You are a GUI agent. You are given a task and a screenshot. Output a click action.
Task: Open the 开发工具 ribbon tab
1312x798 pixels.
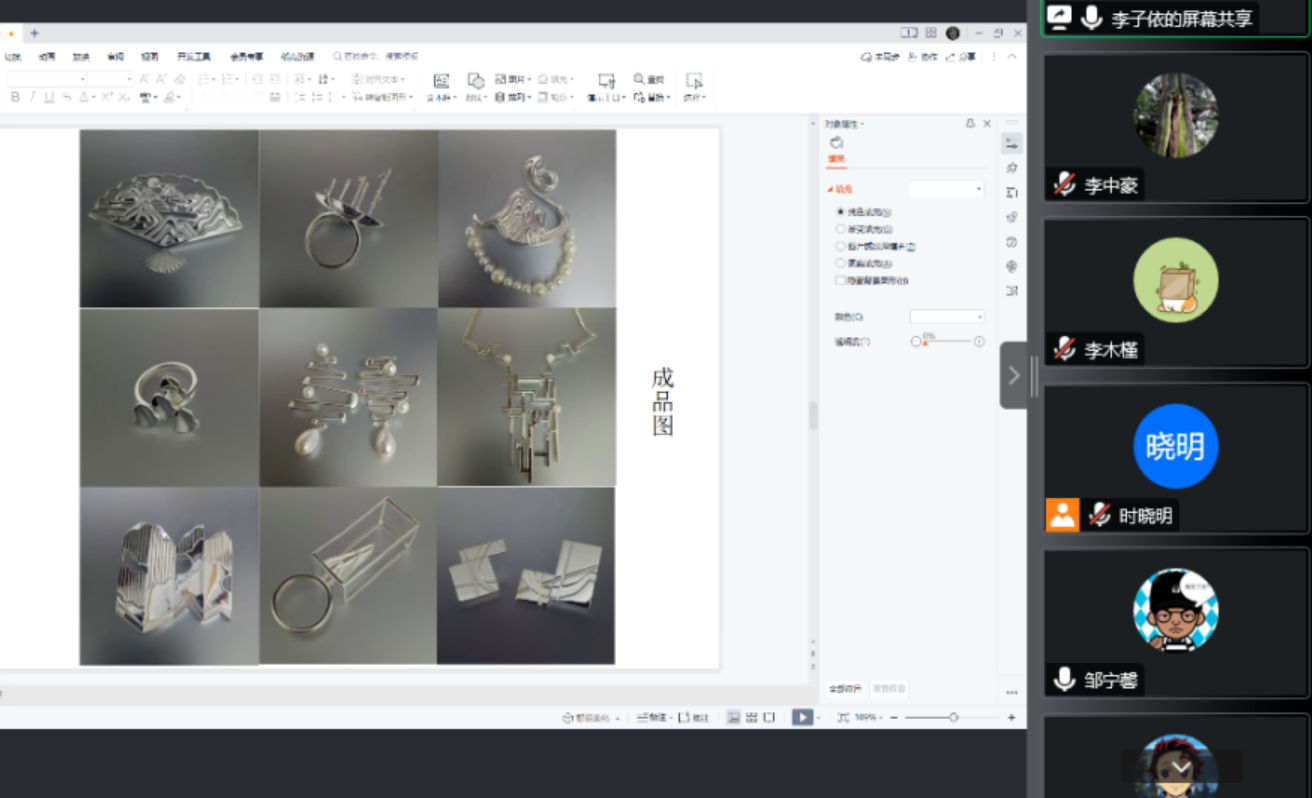pyautogui.click(x=194, y=57)
